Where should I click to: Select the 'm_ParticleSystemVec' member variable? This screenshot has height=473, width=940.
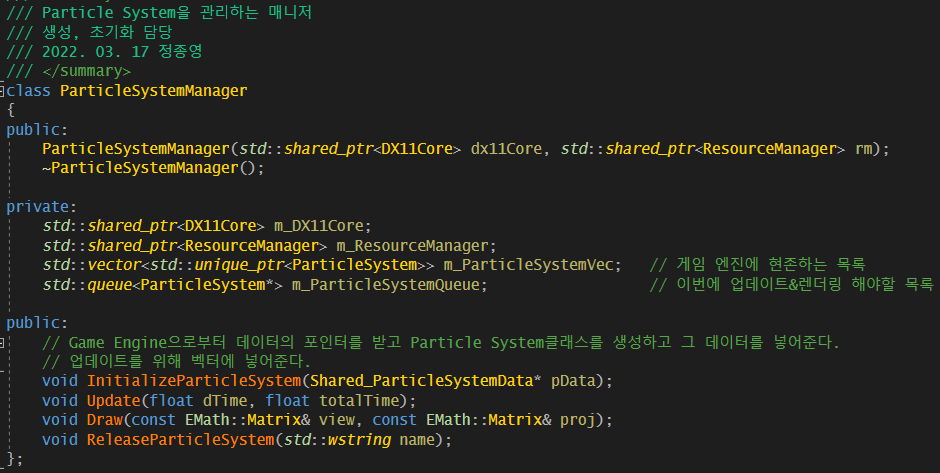[x=528, y=265]
